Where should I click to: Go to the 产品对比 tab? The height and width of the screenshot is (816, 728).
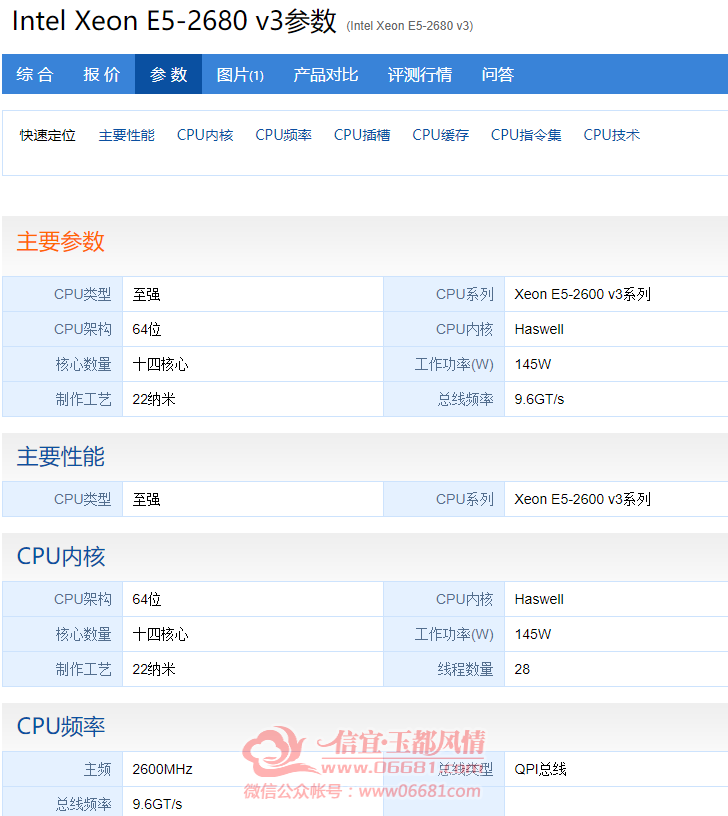click(x=325, y=74)
